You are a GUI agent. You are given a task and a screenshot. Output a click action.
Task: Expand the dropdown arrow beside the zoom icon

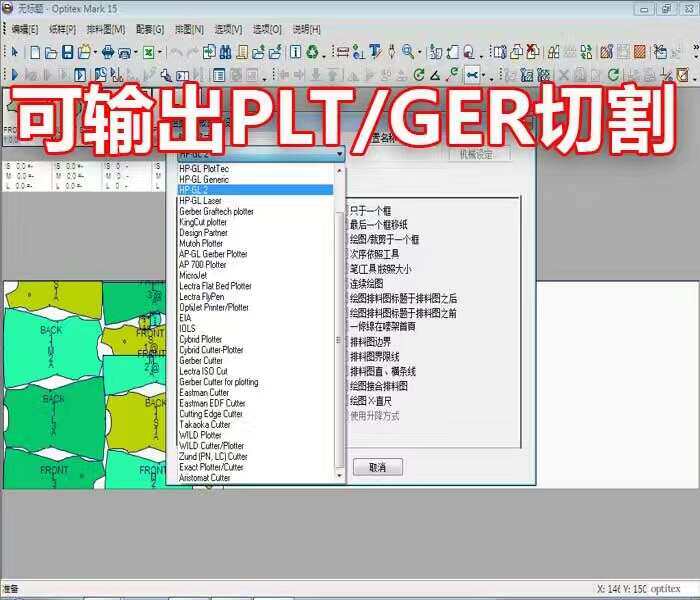pyautogui.click(x=419, y=53)
